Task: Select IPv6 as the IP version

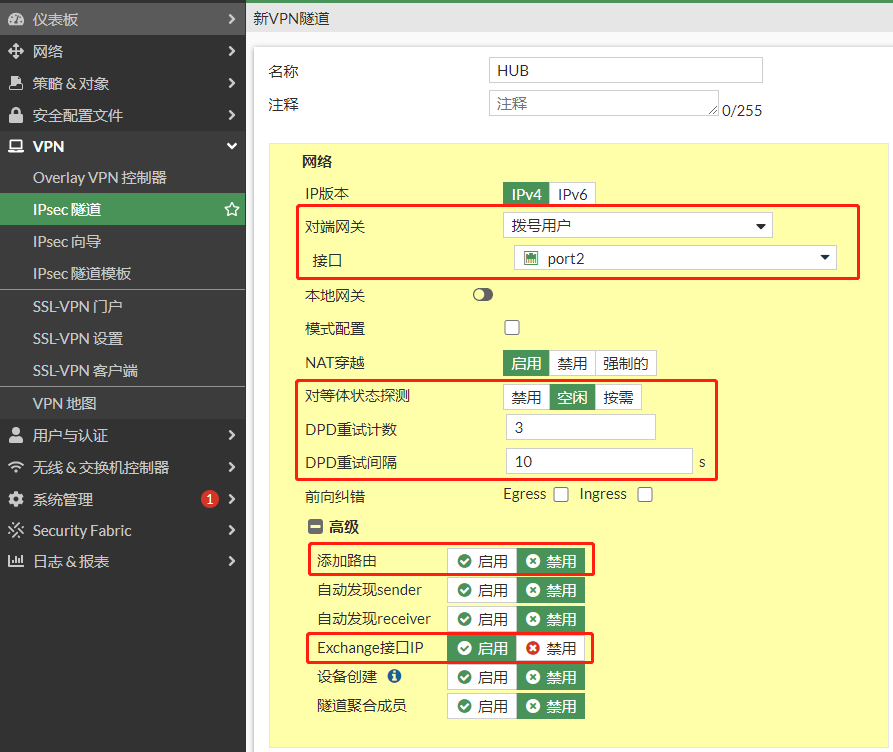Action: [x=572, y=194]
